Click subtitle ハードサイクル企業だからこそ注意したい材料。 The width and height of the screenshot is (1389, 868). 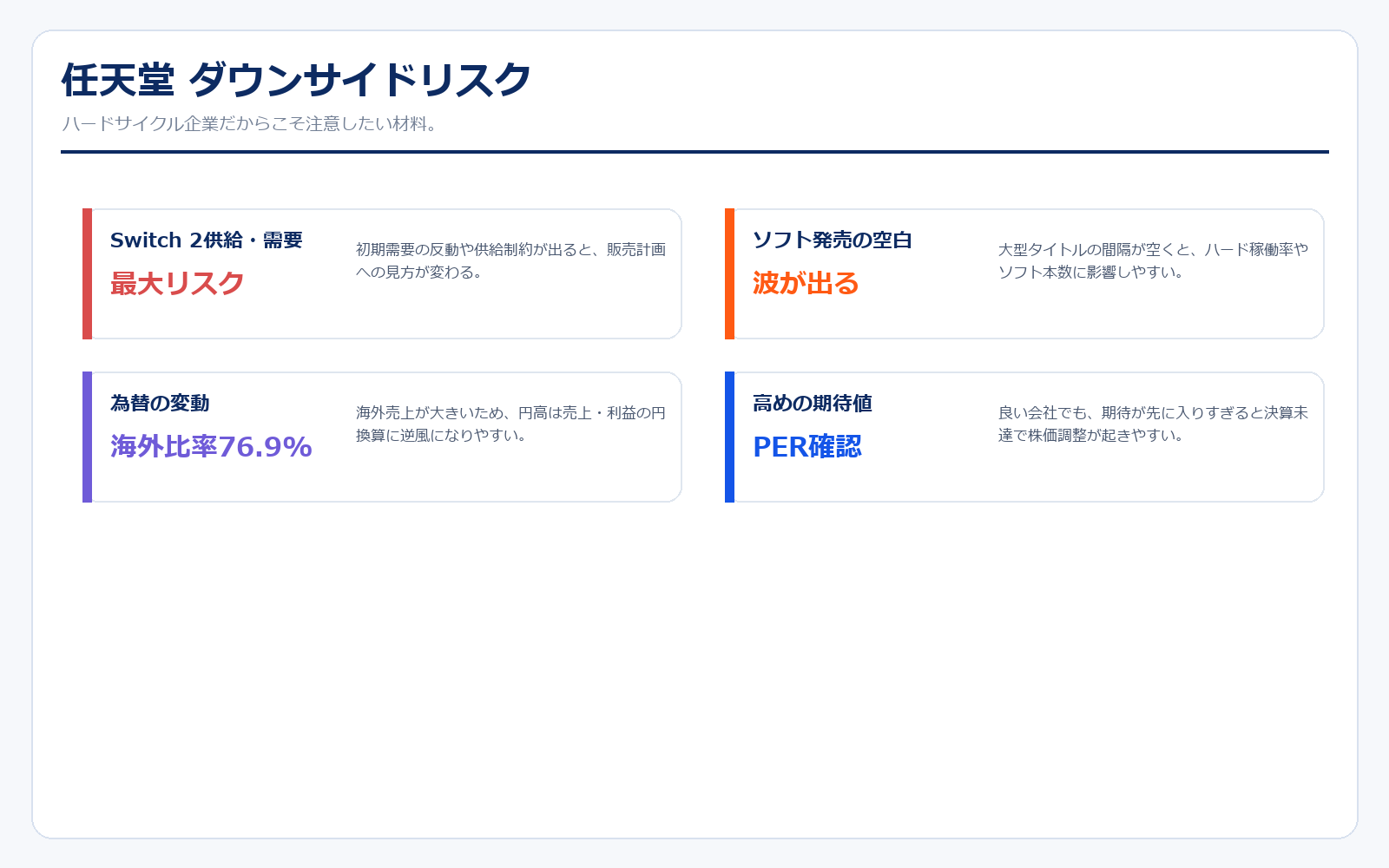pyautogui.click(x=252, y=123)
